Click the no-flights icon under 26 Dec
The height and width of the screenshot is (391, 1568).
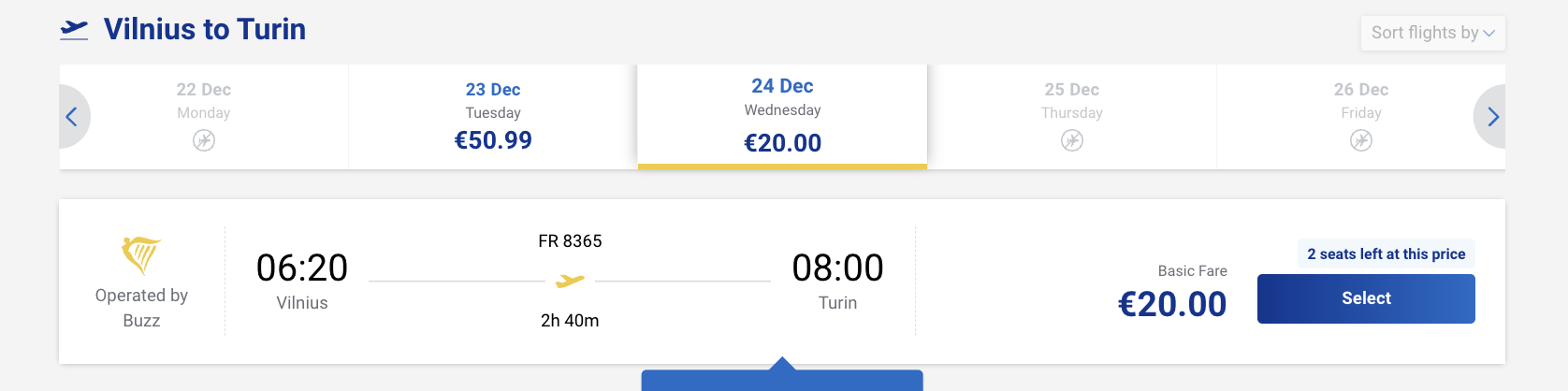pos(1361,140)
